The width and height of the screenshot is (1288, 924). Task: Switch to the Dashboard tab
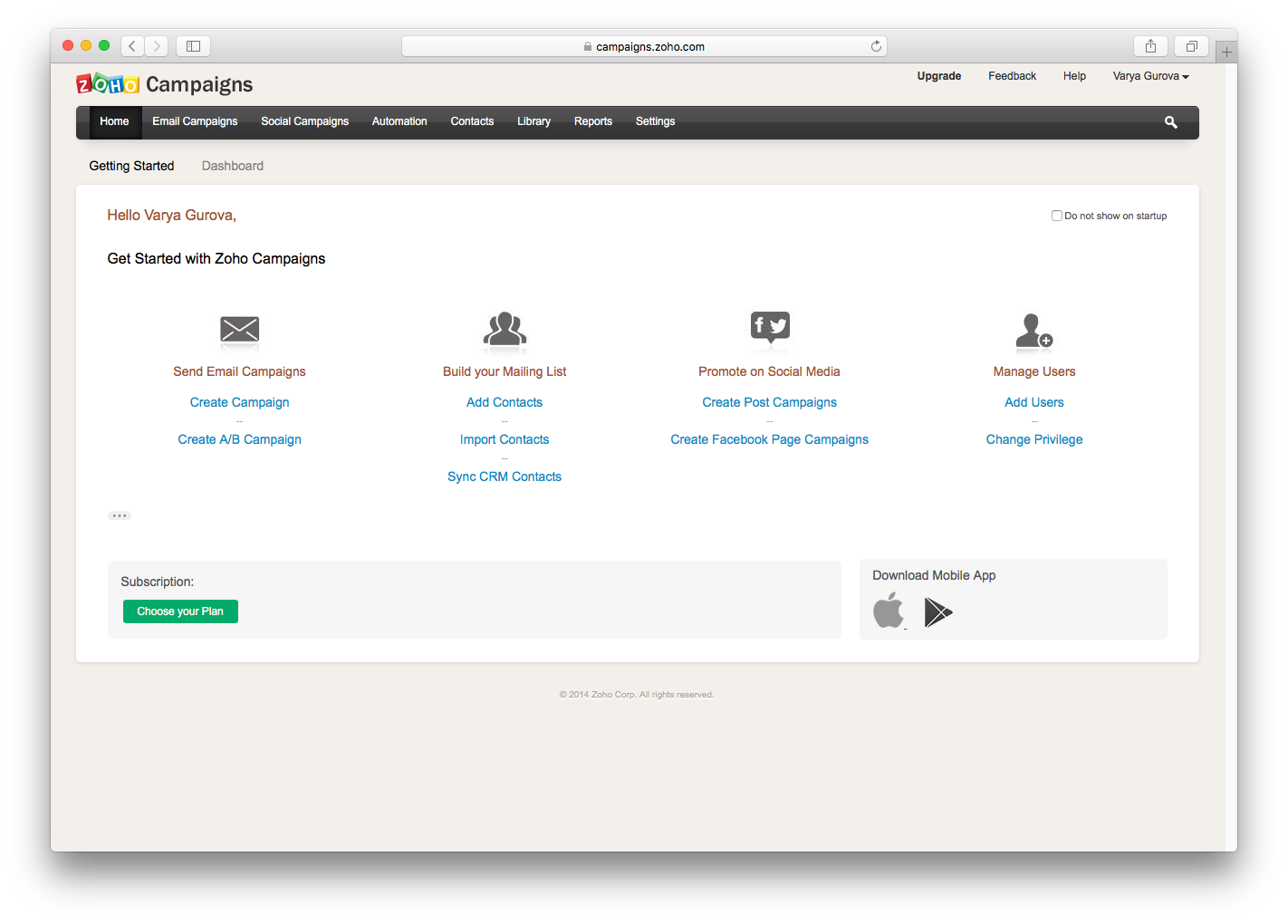click(x=233, y=166)
